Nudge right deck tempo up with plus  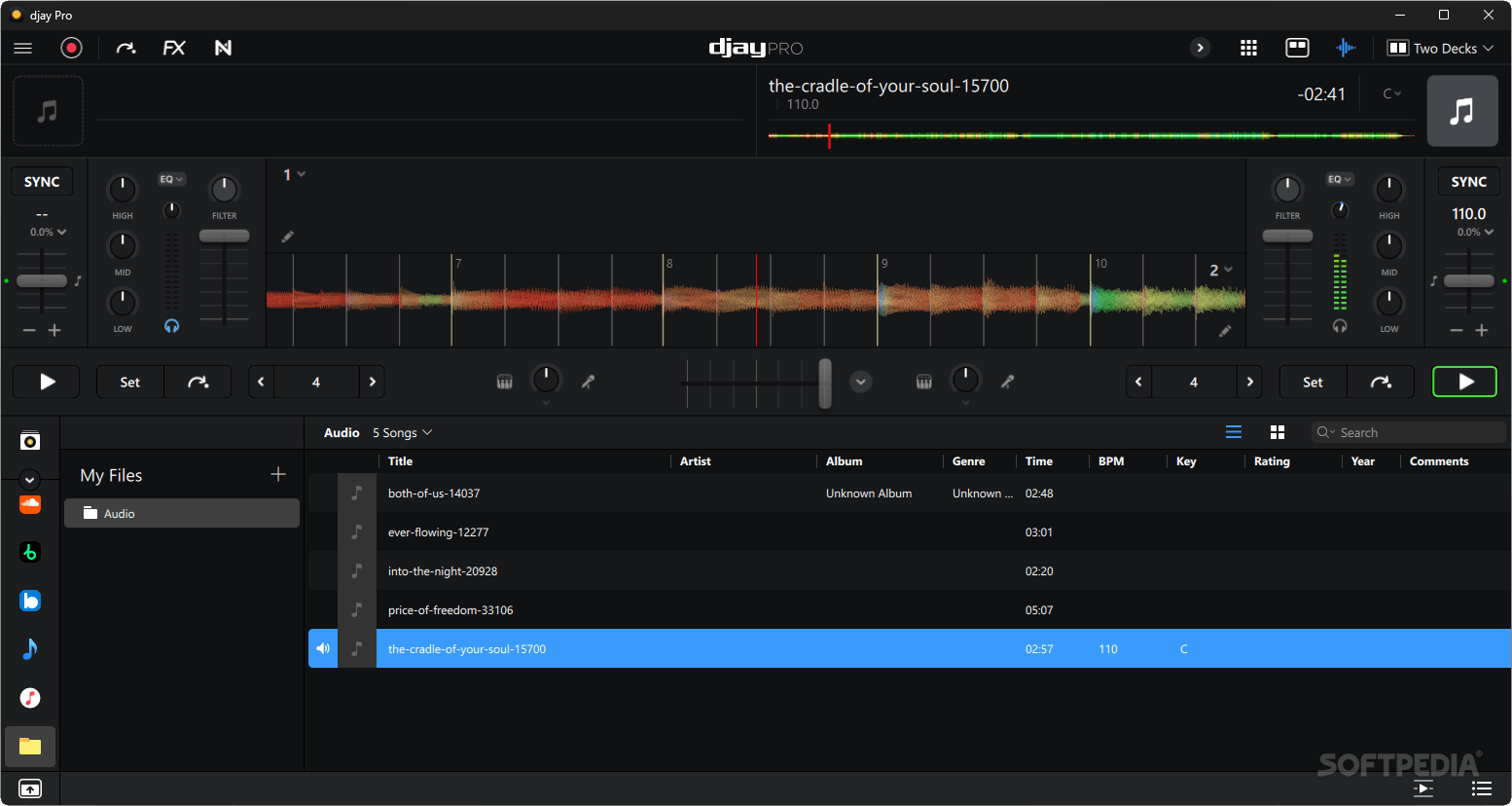click(1482, 331)
